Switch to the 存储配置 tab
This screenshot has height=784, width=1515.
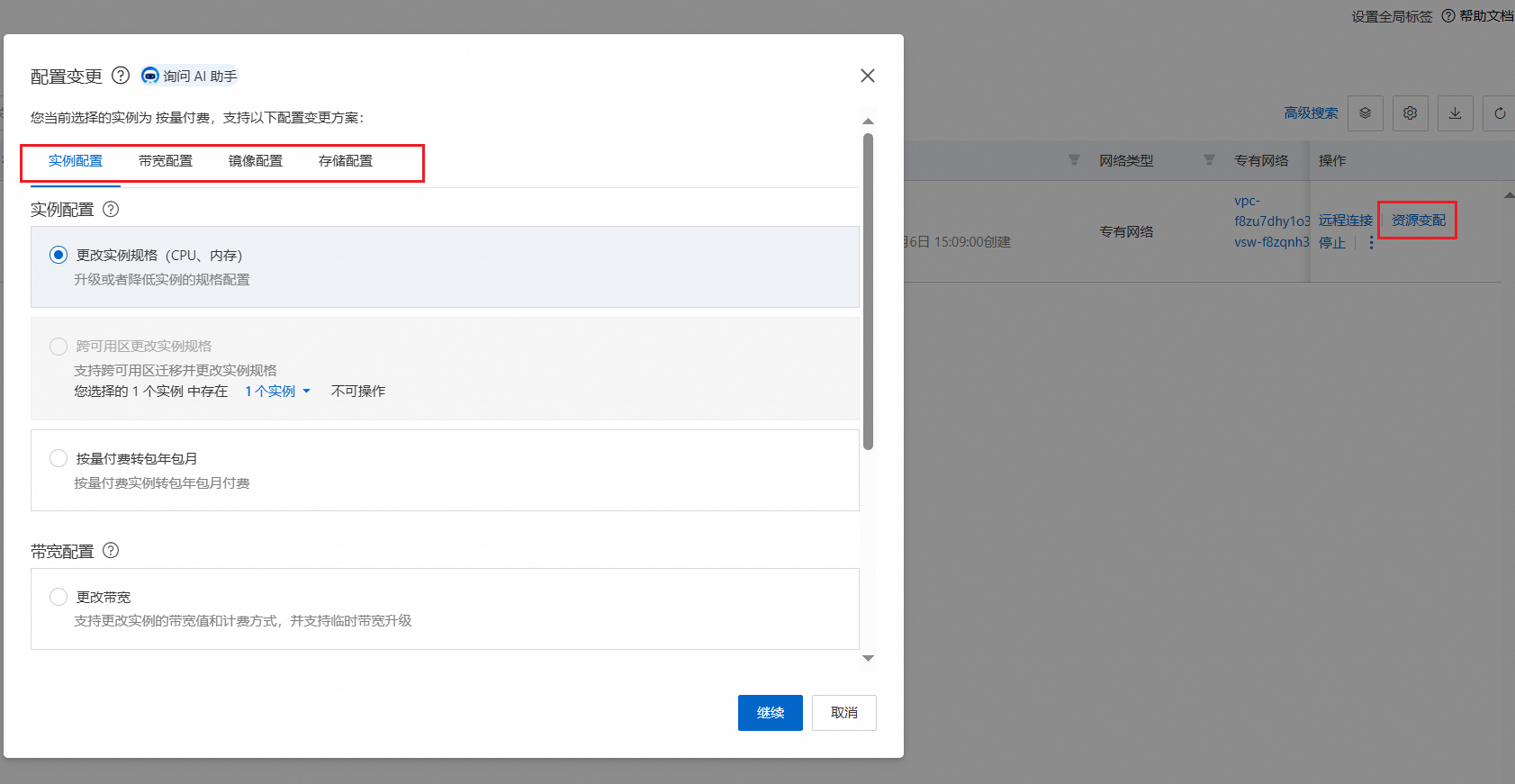click(346, 161)
